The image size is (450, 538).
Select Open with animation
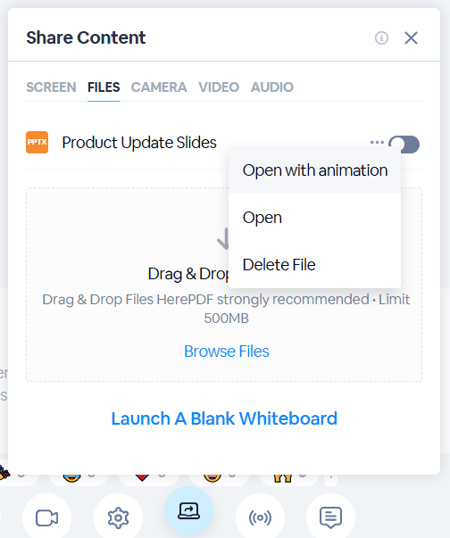coord(315,171)
